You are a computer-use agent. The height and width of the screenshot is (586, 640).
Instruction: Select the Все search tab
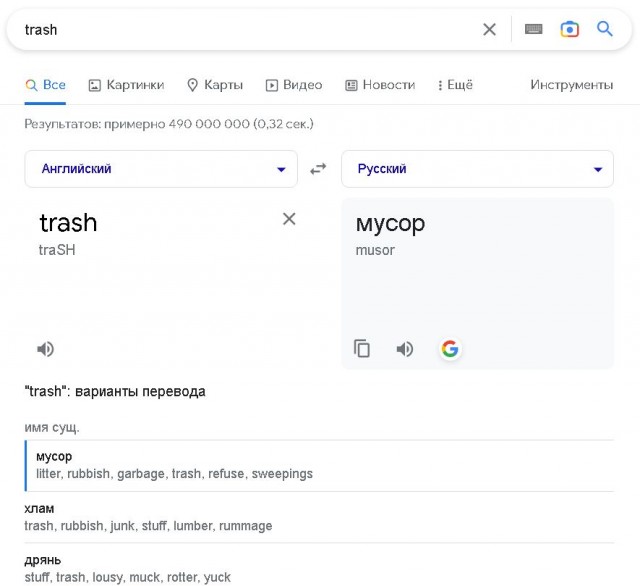point(45,85)
